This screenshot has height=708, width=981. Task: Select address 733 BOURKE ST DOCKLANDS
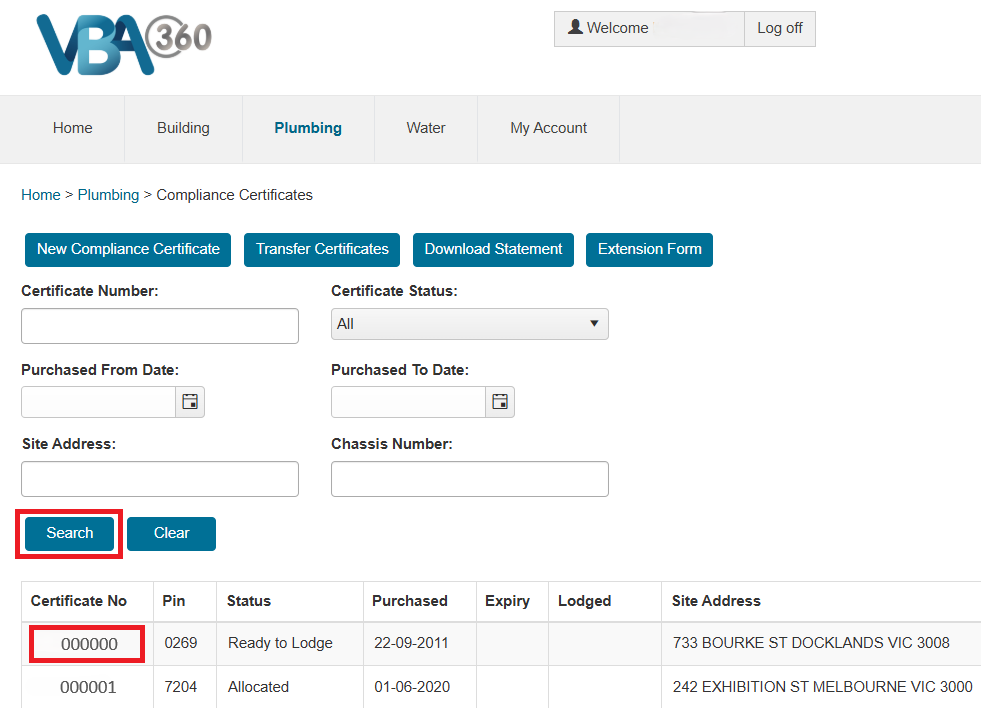[x=811, y=643]
